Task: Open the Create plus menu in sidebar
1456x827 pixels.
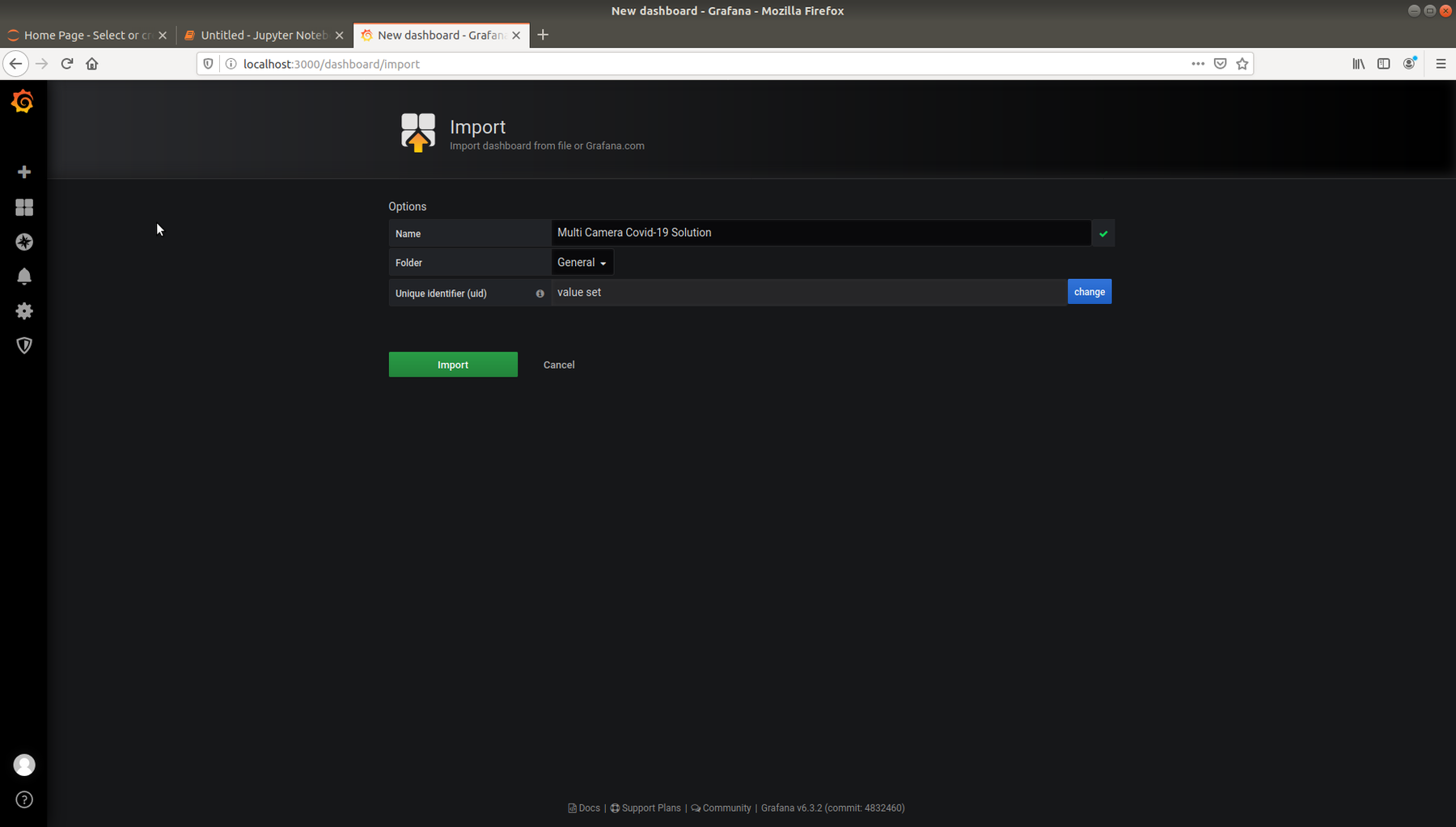Action: click(24, 172)
